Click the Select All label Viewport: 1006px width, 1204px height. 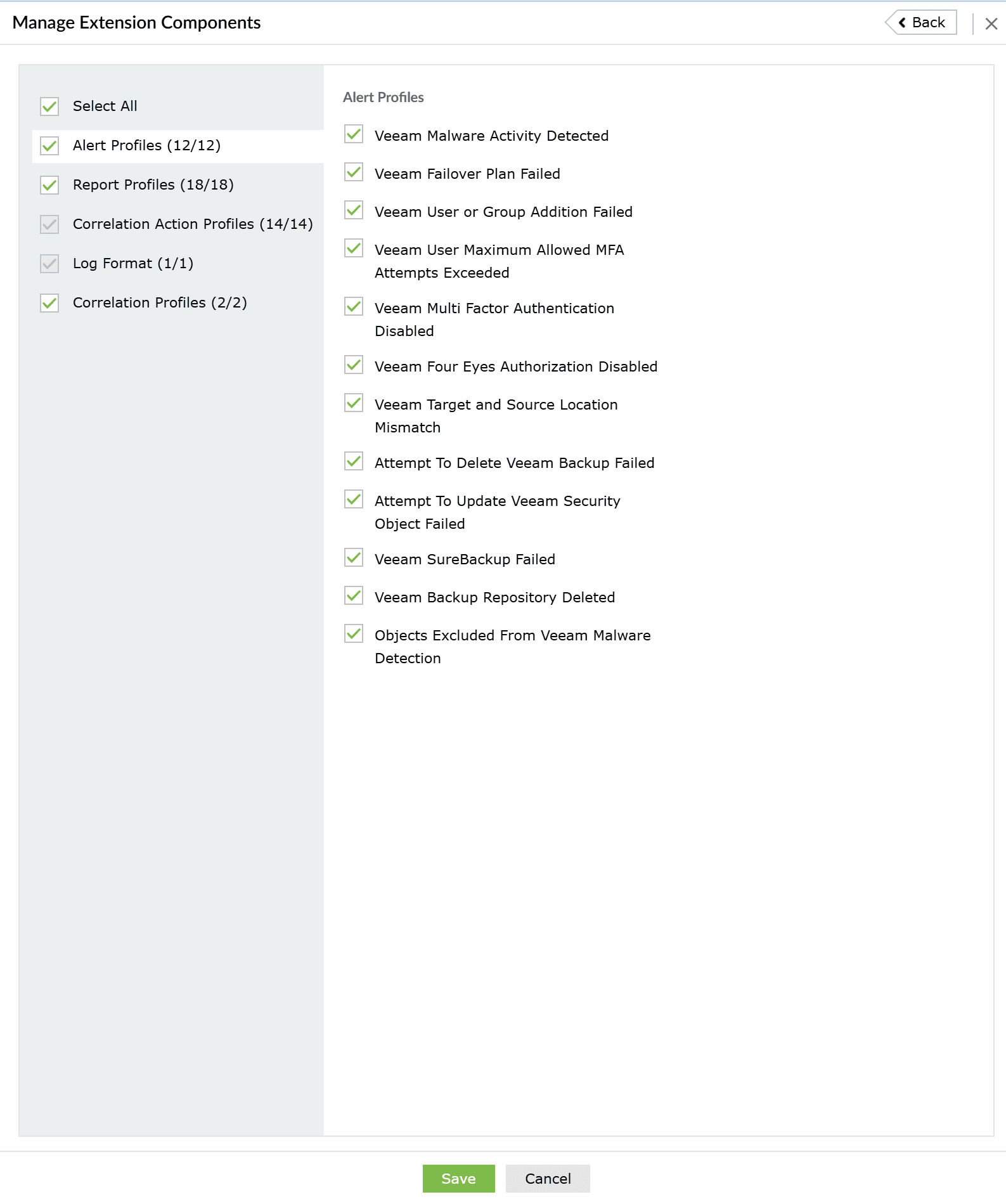click(x=105, y=107)
